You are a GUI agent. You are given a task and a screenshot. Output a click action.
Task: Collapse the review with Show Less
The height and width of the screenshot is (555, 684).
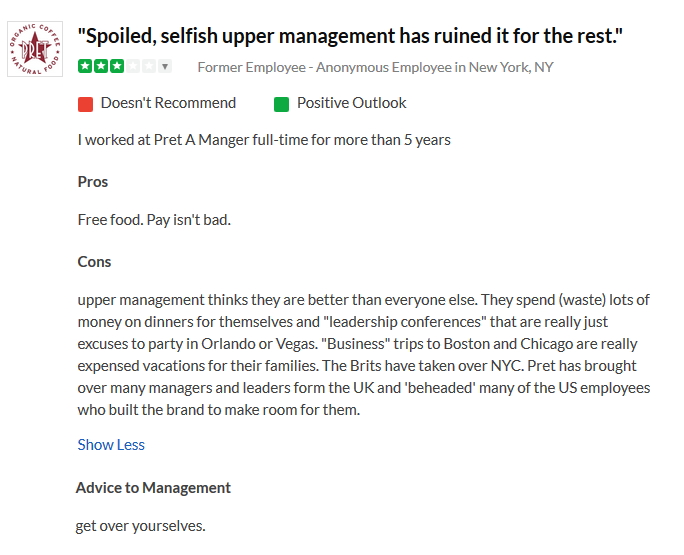(111, 444)
